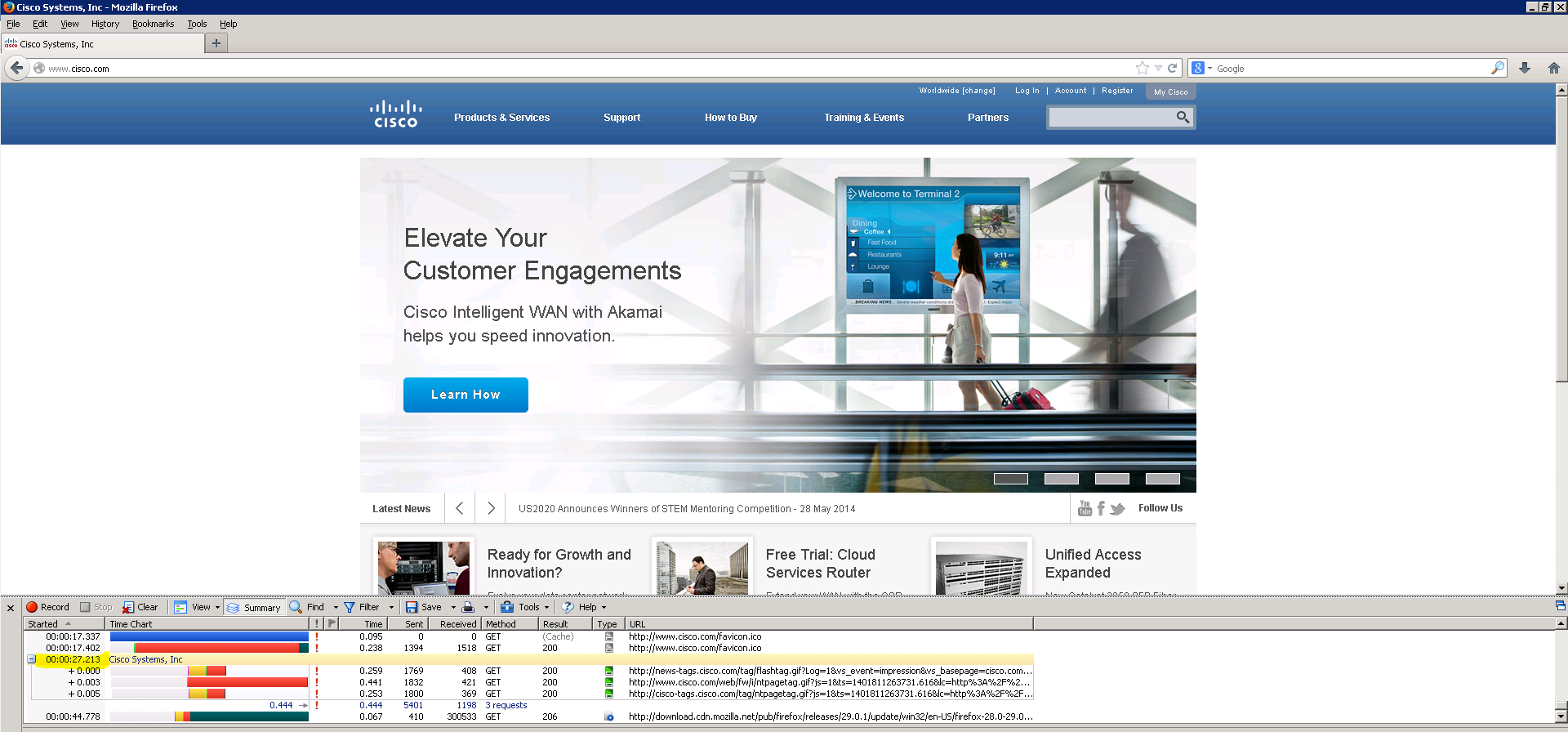The image size is (1568, 732).
Task: Click the Learn How button
Action: click(x=465, y=395)
